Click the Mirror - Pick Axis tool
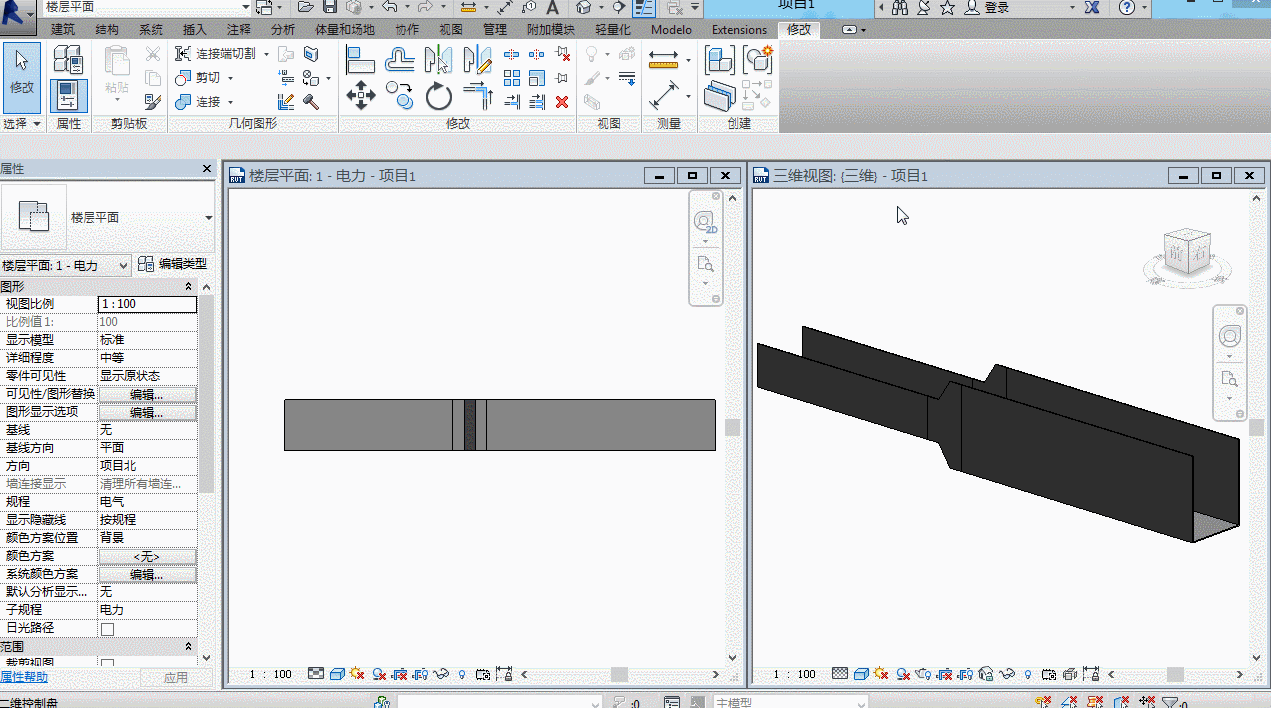Screen dimensions: 1271x708 click(x=438, y=60)
